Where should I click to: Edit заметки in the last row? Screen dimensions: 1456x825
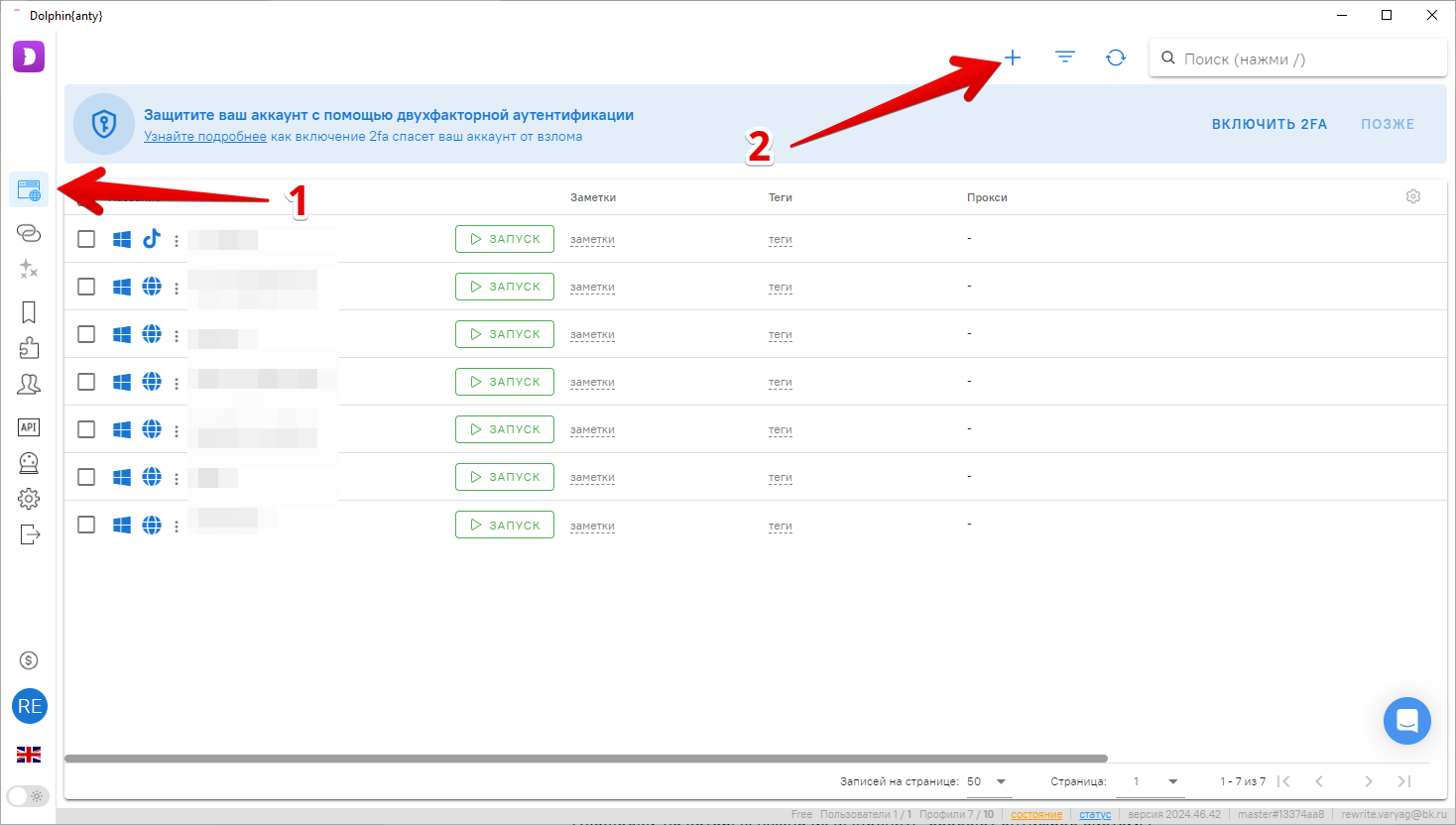(x=592, y=526)
